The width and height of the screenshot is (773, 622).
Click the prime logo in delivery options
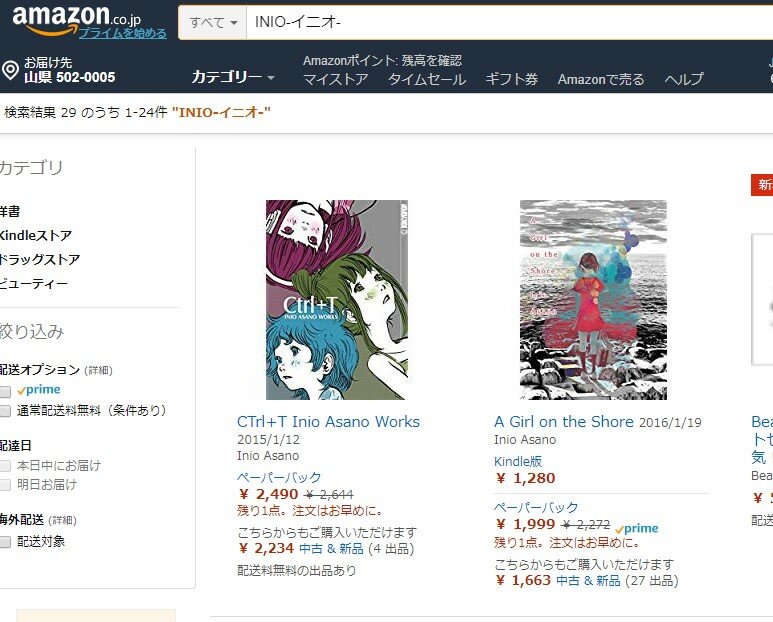(x=38, y=390)
